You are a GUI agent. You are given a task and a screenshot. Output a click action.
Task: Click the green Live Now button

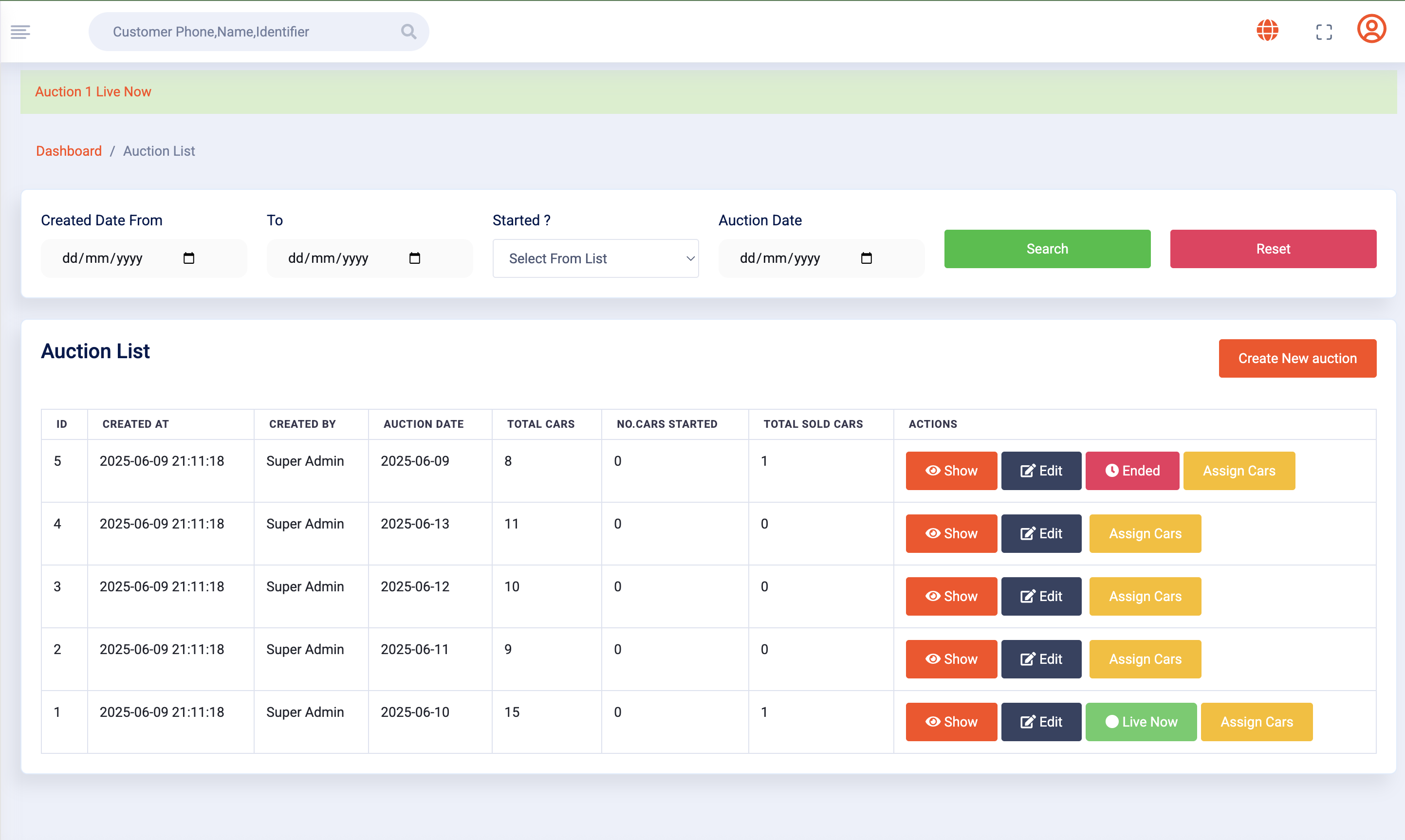pyautogui.click(x=1141, y=722)
